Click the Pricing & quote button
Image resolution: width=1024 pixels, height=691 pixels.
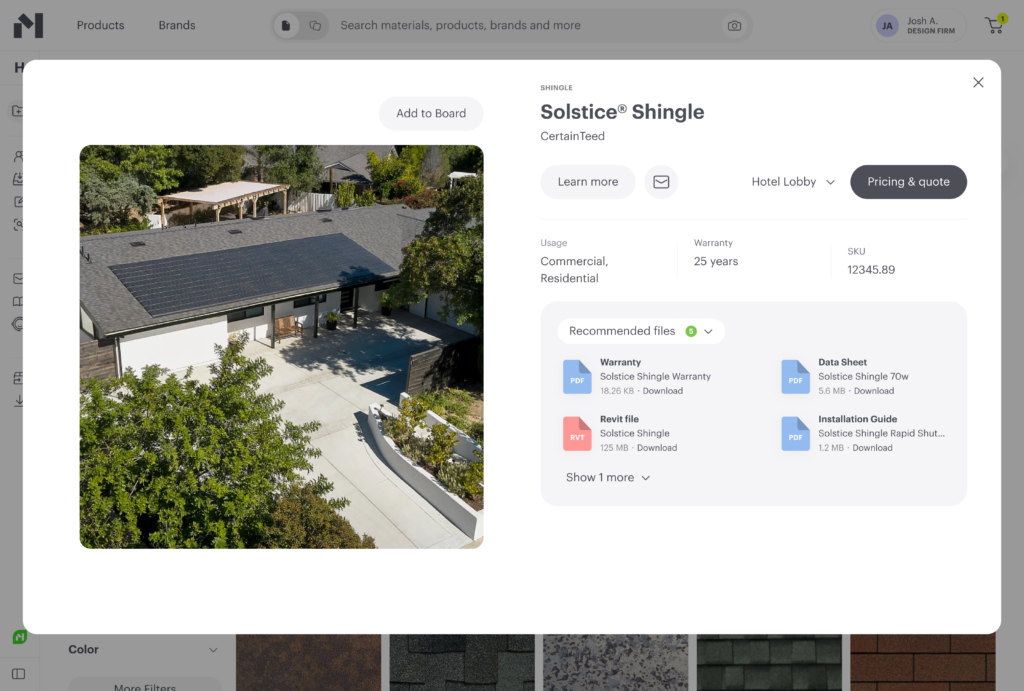coord(908,182)
